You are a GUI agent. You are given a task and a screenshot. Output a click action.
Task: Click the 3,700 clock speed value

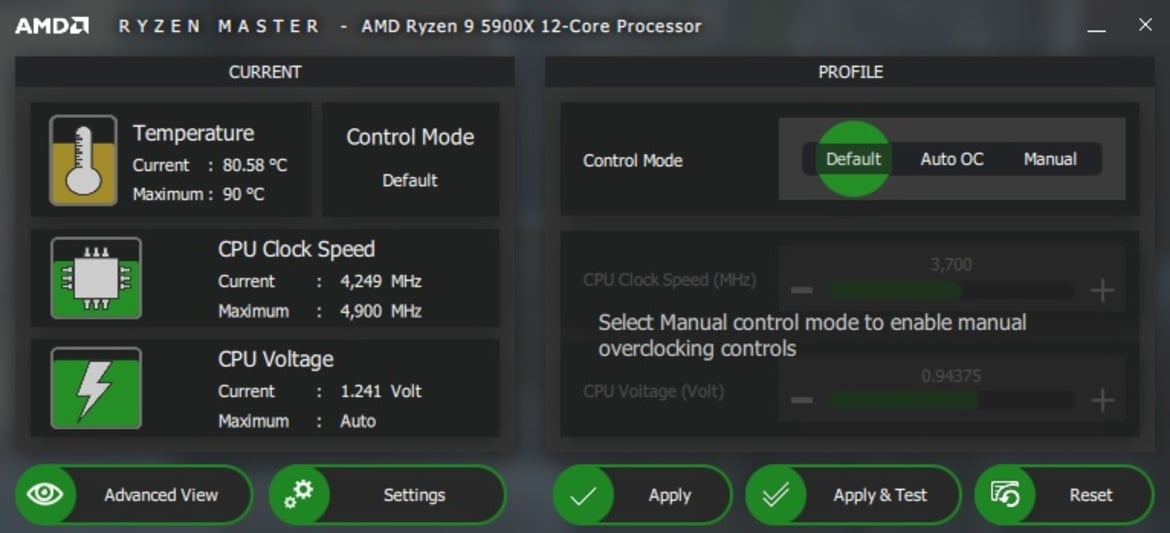pos(951,264)
